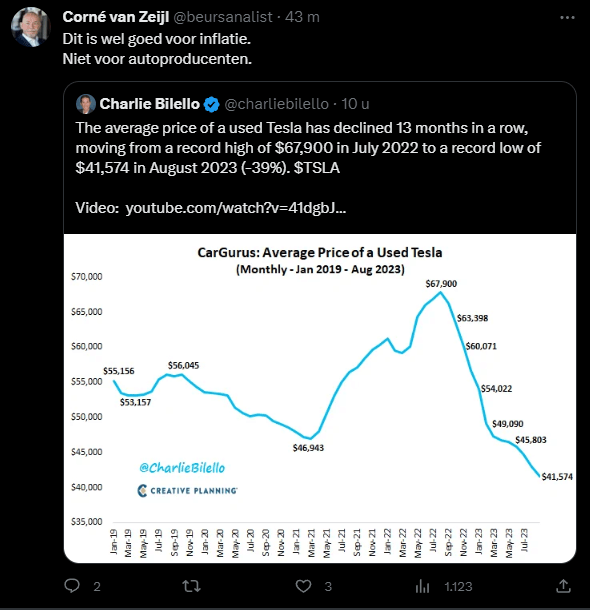Open Charlie Bilello display name
The image size is (590, 610).
[150, 104]
